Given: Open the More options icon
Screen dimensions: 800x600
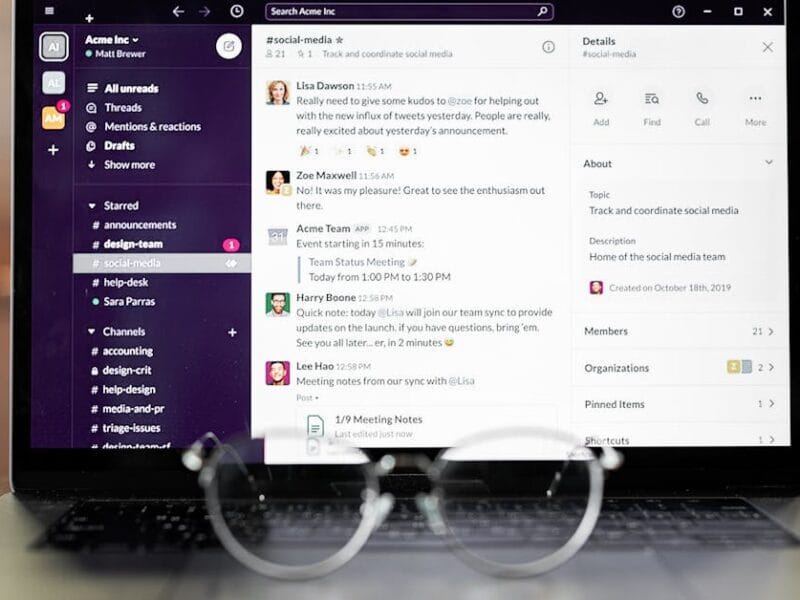Looking at the screenshot, I should coord(755,98).
